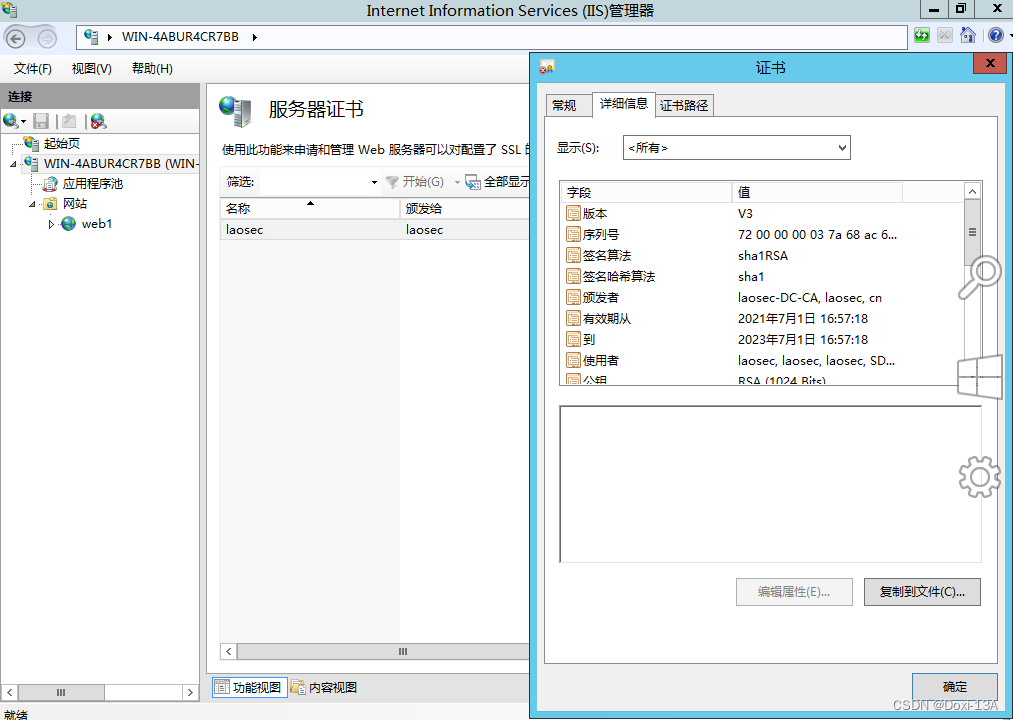Click the delete connection icon with red X

click(98, 121)
